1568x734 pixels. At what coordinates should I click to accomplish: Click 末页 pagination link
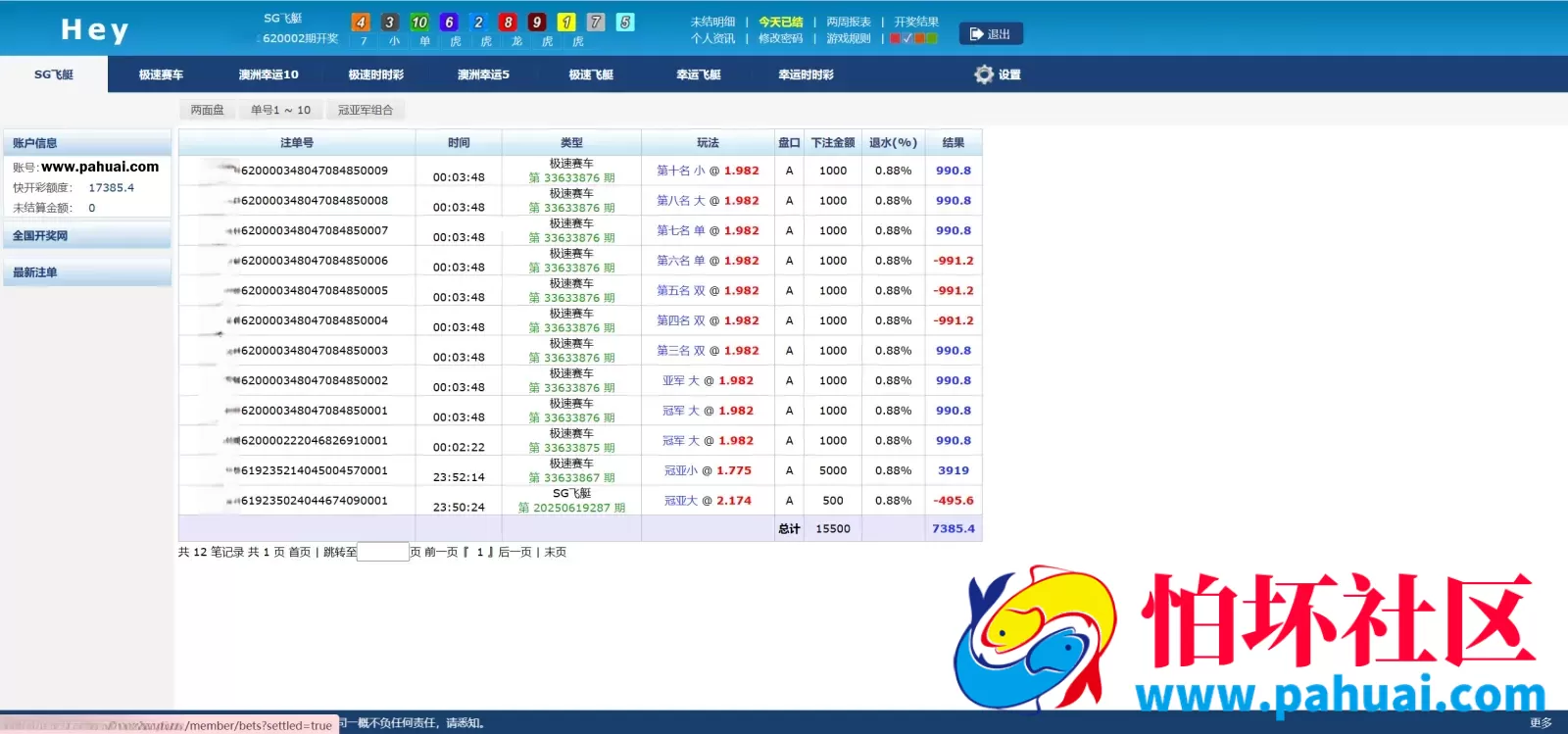555,553
